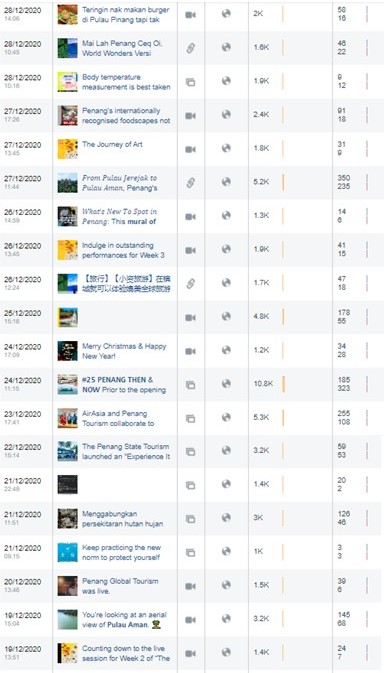The height and width of the screenshot is (673, 384).
Task: Open Menggabungkan persekitaran hutan hujan post
Action: 123,519
